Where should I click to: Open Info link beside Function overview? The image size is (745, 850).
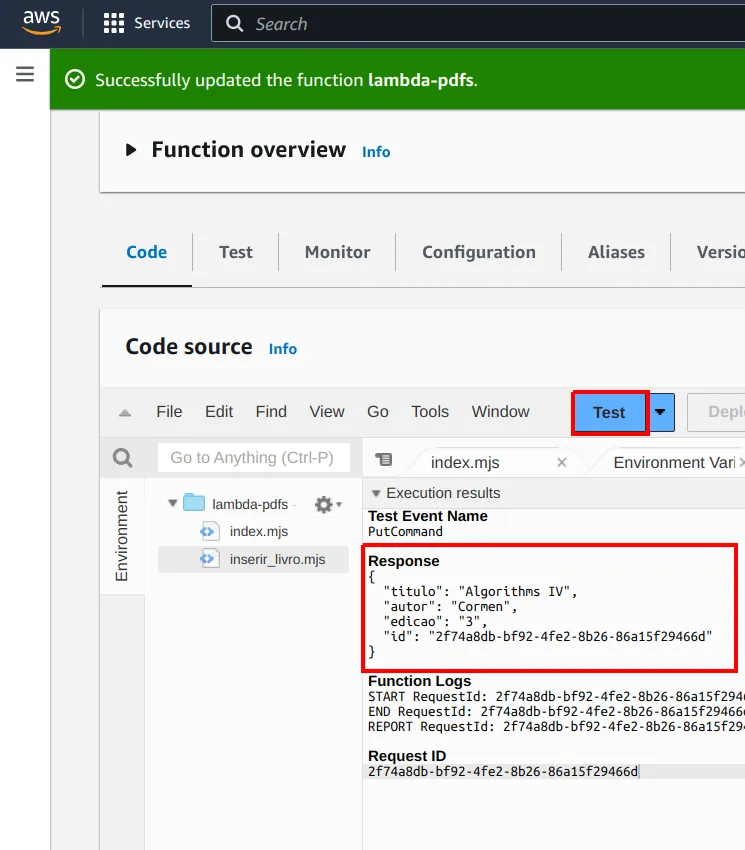coord(376,152)
